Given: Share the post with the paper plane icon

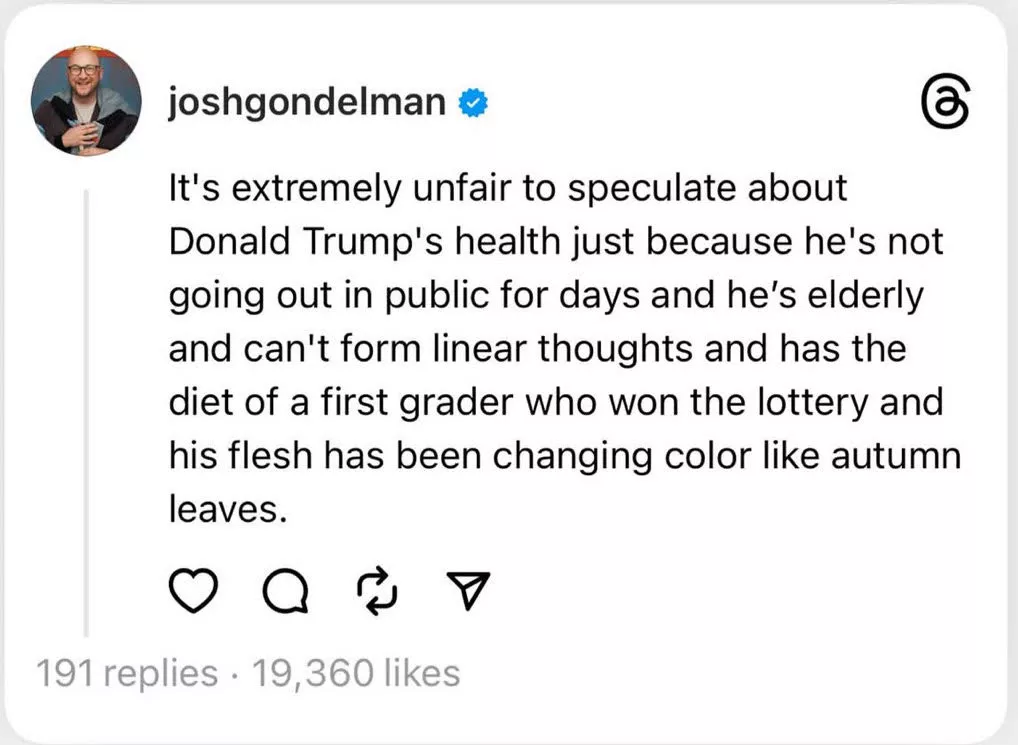Looking at the screenshot, I should click(x=468, y=589).
